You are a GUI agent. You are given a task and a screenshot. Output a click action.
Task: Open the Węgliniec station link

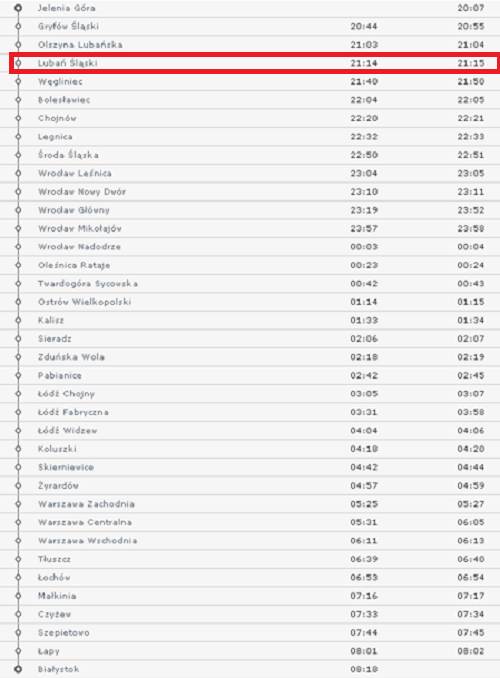[60, 82]
